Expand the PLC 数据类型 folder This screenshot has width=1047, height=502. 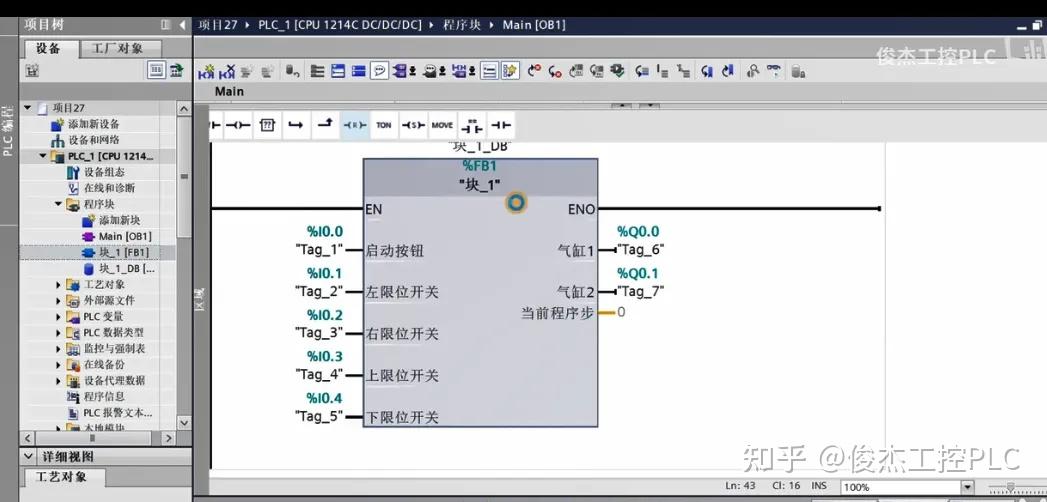coord(59,332)
